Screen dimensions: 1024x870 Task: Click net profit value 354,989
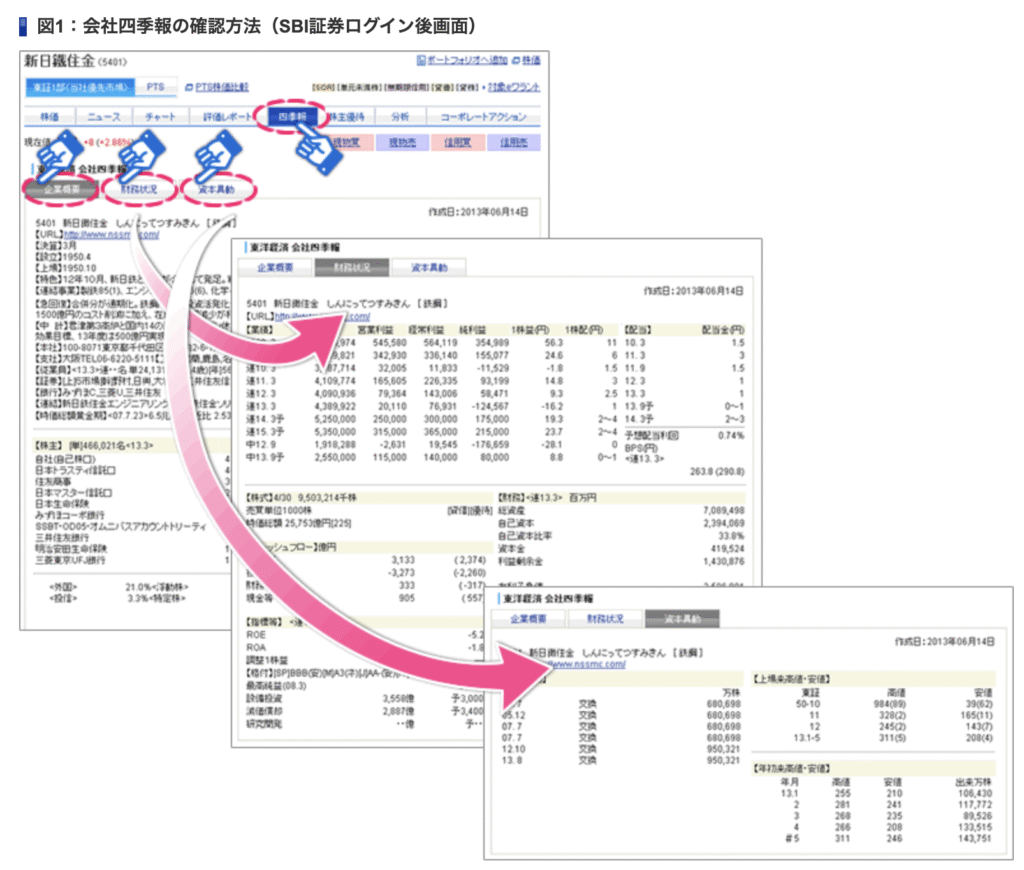[492, 343]
